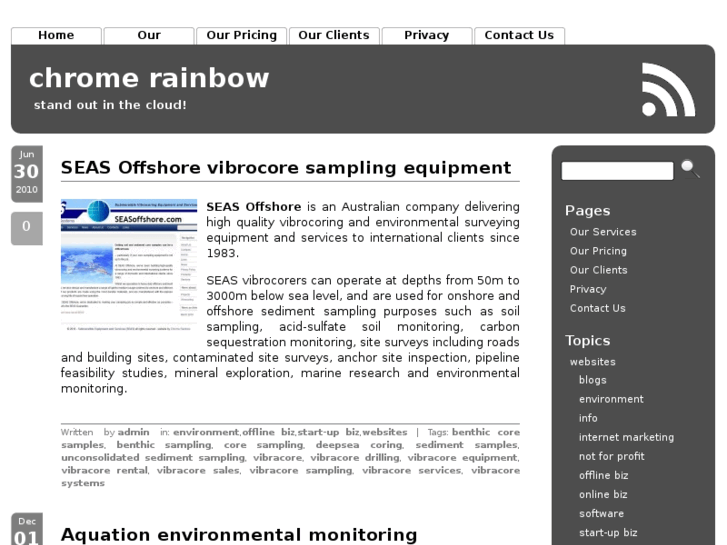The image size is (727, 545).
Task: Open Contact Us in Pages sidebar
Action: (x=598, y=308)
